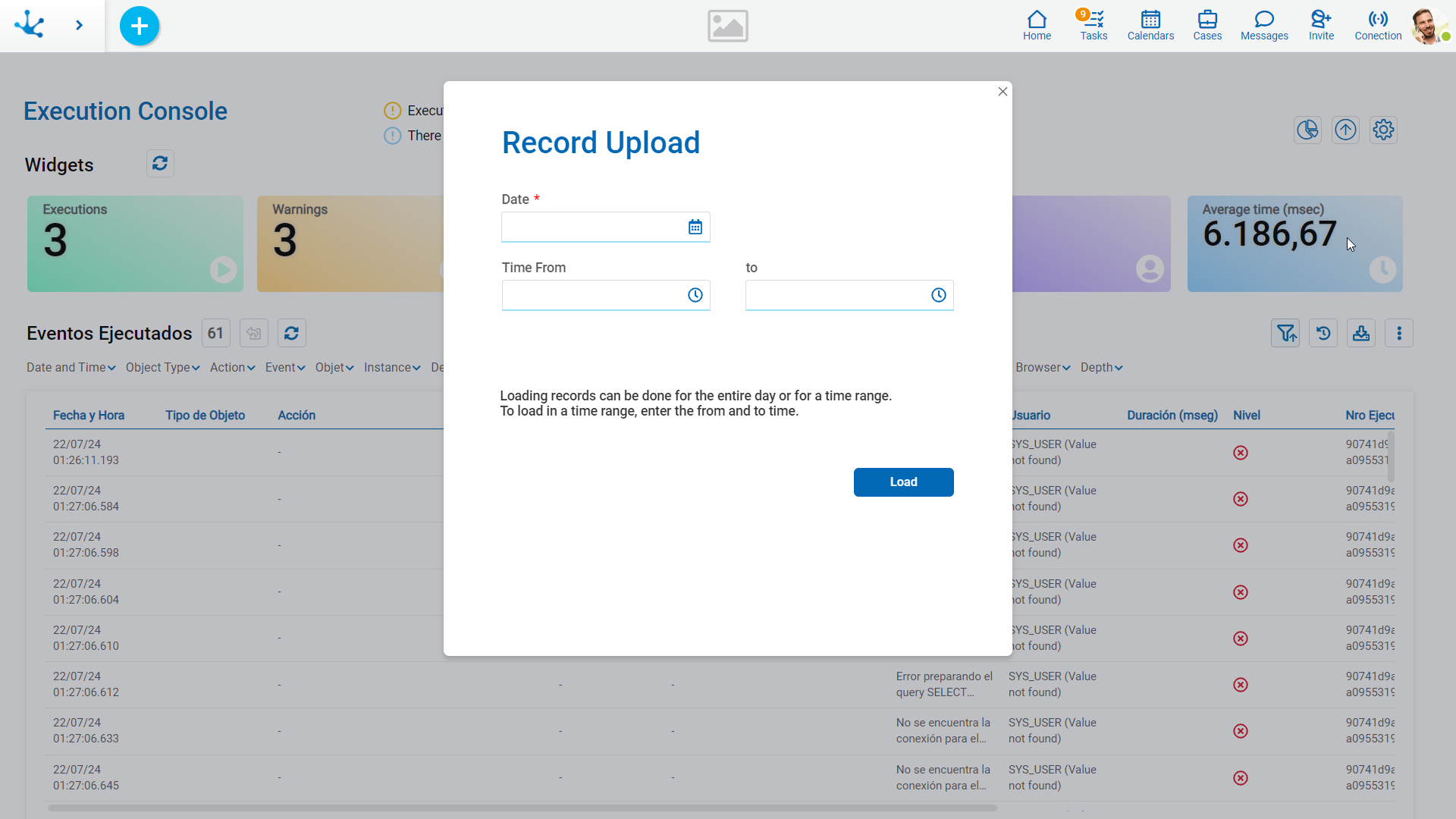Expand the Depth filter dropdown
Viewport: 1456px width, 819px height.
(x=1100, y=368)
